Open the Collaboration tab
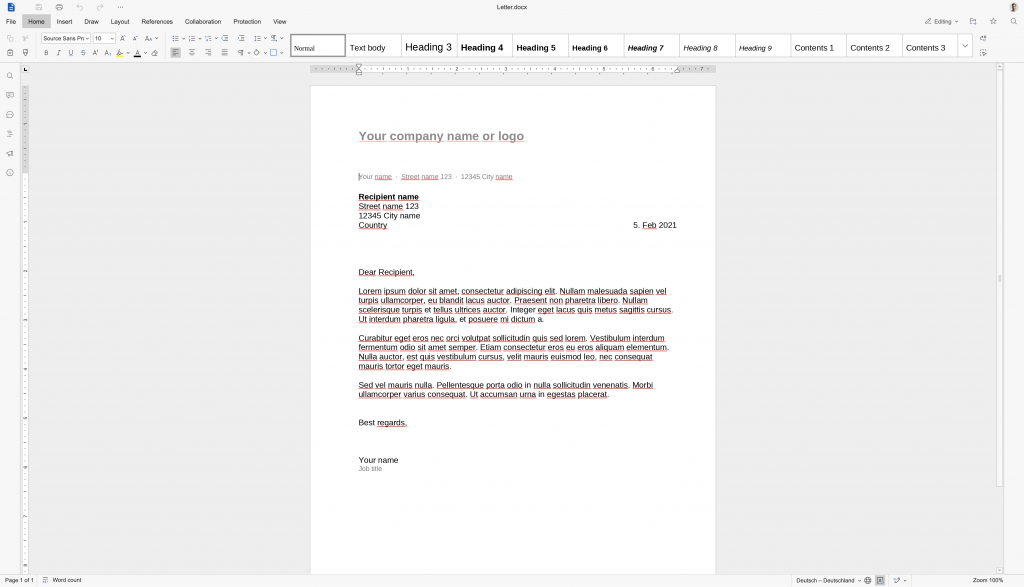 [x=203, y=21]
